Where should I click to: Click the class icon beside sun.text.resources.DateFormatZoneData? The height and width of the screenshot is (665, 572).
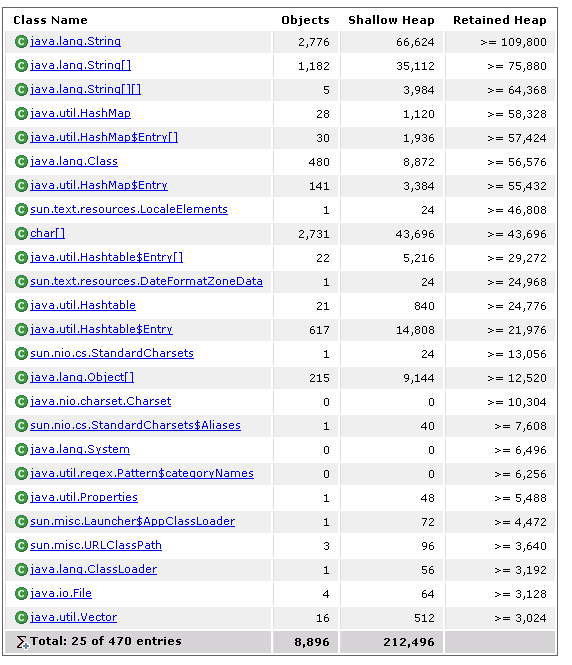tap(21, 282)
